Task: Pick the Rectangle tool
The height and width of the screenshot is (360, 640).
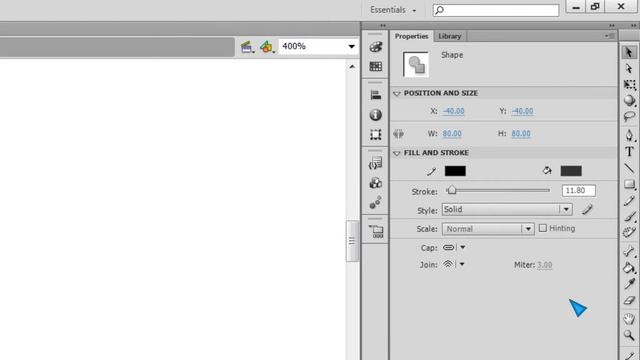Action: click(629, 184)
